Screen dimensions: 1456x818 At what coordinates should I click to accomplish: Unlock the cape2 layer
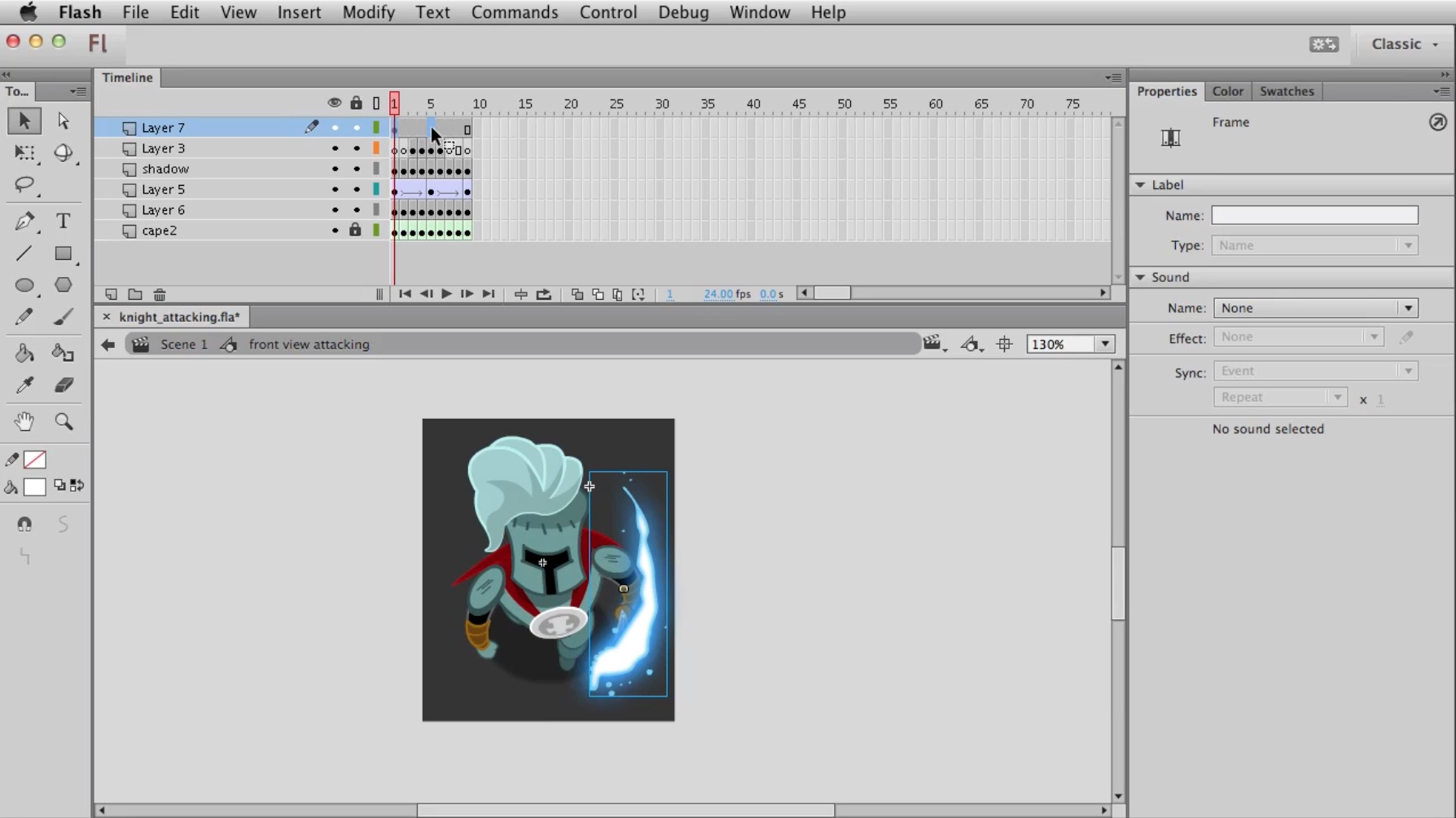[356, 231]
